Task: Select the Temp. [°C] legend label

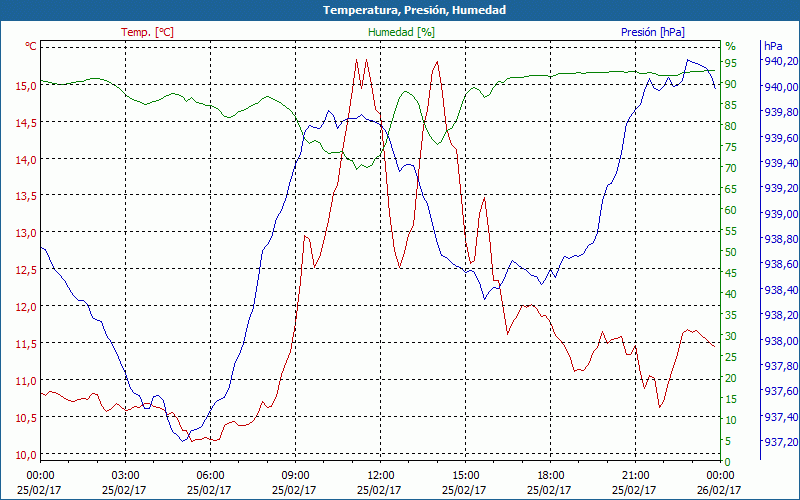Action: pos(147,32)
